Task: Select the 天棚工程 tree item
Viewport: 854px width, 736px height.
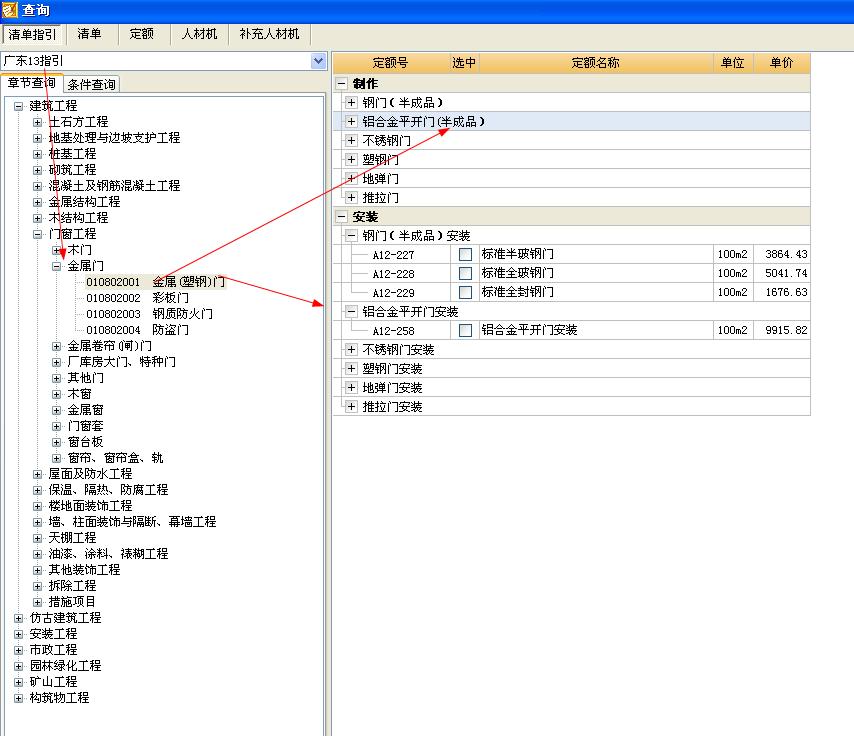Action: 72,538
